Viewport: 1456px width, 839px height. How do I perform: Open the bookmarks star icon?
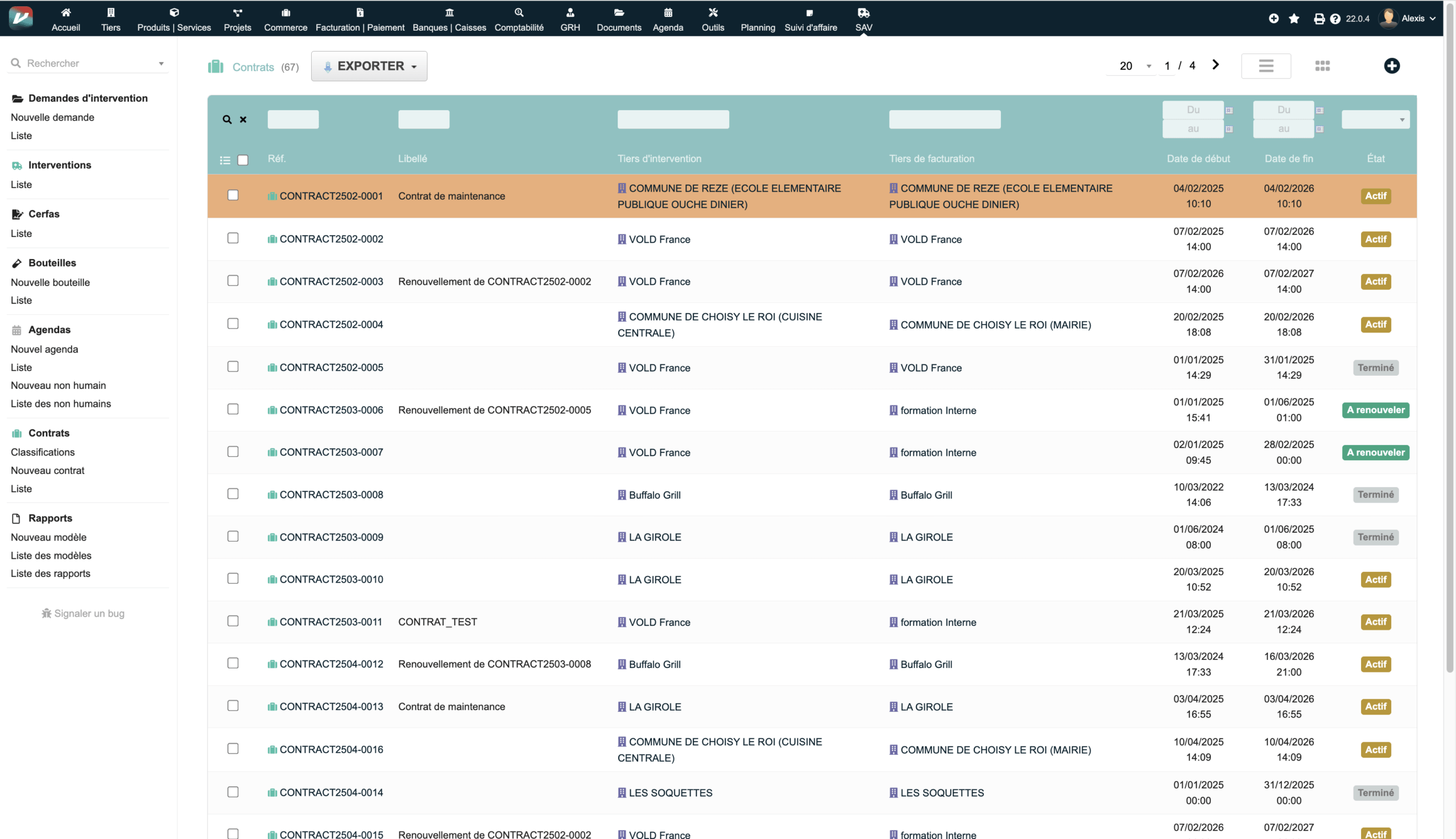pos(1294,18)
